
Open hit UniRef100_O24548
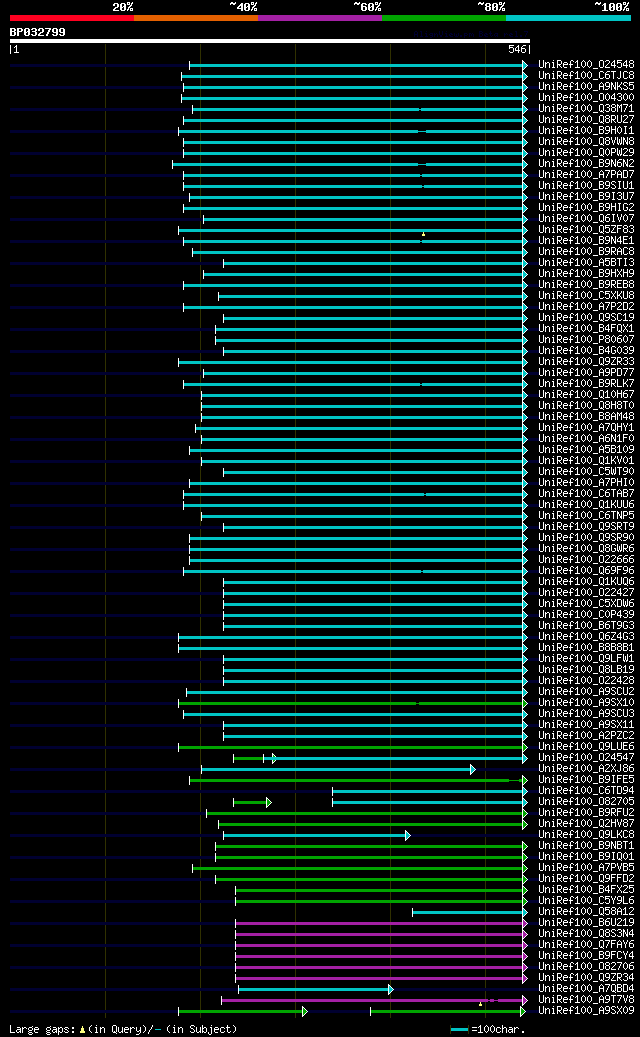[586, 65]
